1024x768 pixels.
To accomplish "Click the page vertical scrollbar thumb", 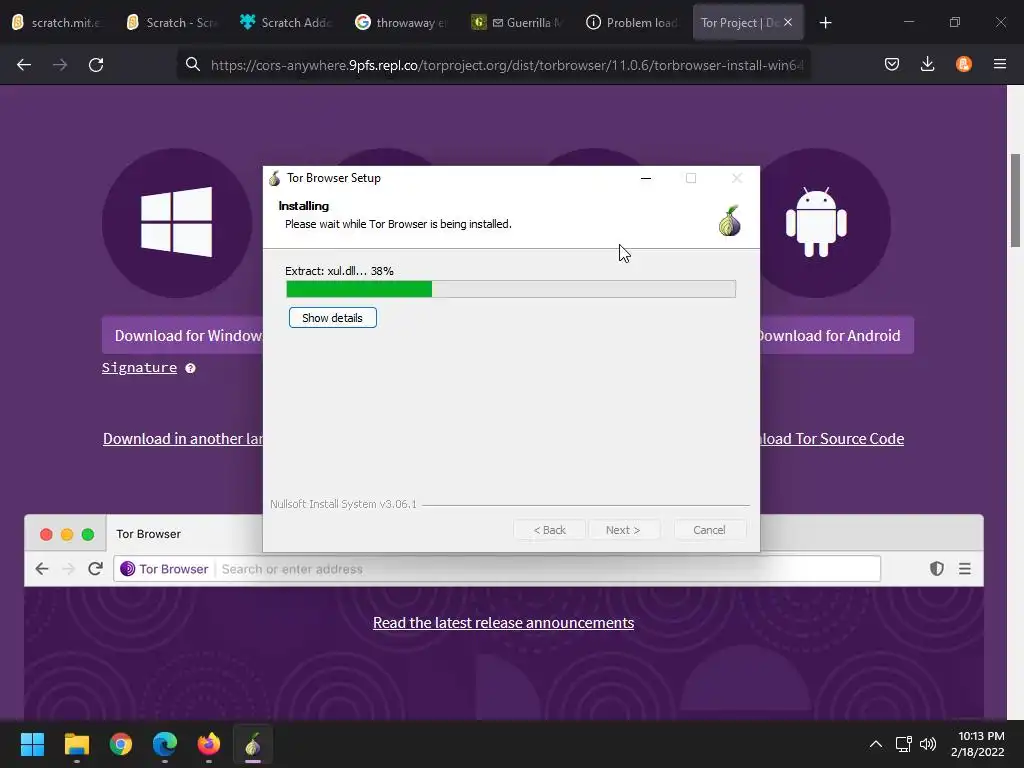I will (1016, 200).
